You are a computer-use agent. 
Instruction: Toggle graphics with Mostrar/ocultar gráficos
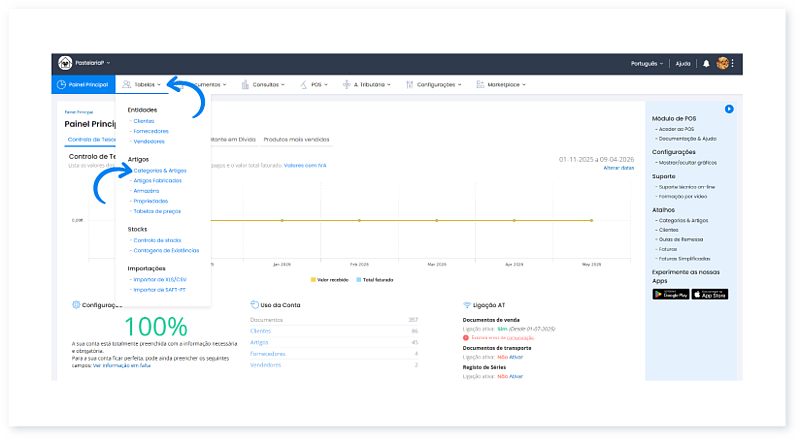pos(690,162)
